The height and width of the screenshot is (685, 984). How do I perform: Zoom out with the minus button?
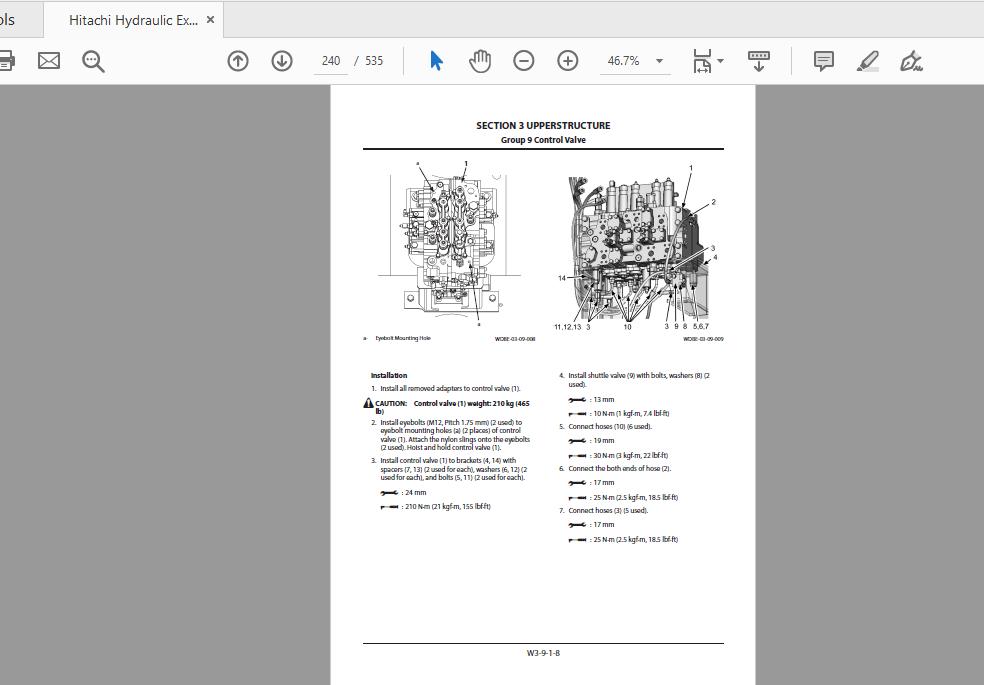pos(523,61)
